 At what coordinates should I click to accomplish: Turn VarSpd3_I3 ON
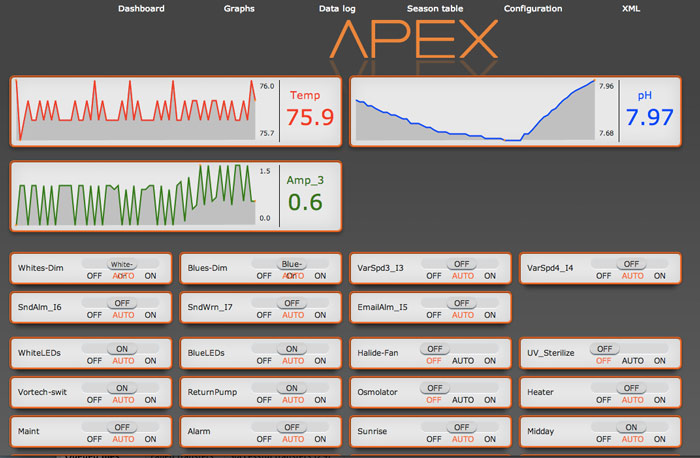490,276
